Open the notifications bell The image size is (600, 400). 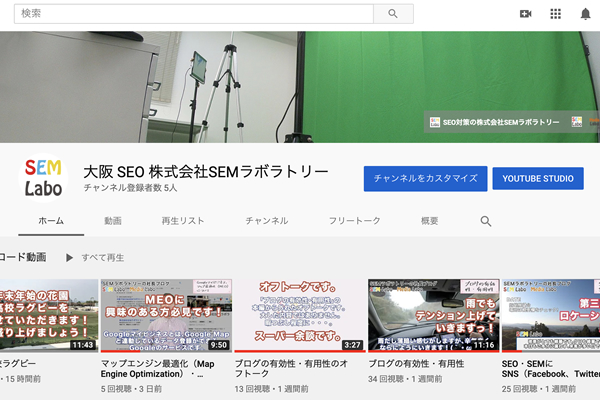585,14
